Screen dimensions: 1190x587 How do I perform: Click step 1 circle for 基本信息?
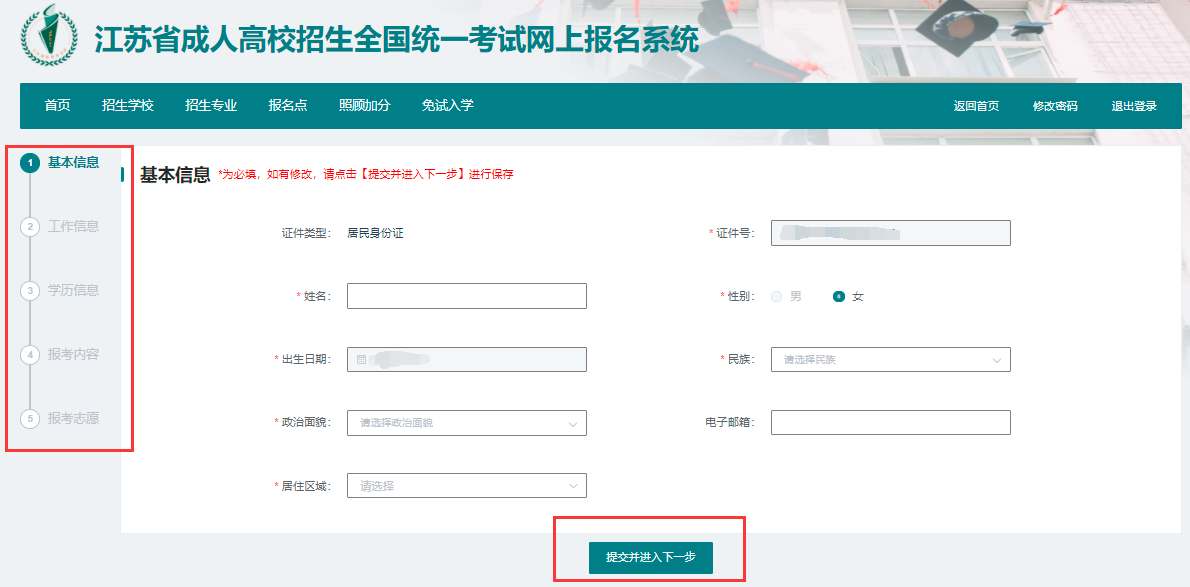(30, 163)
